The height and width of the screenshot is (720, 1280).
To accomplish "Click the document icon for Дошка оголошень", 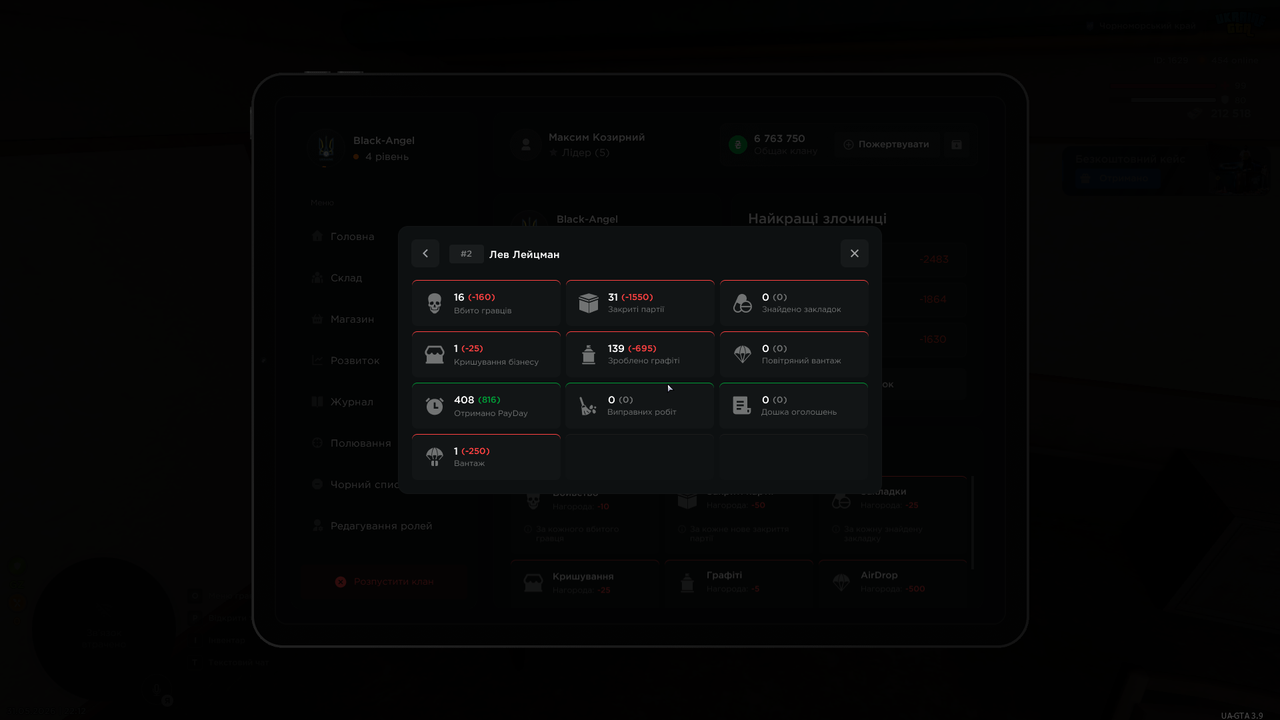I will [742, 406].
